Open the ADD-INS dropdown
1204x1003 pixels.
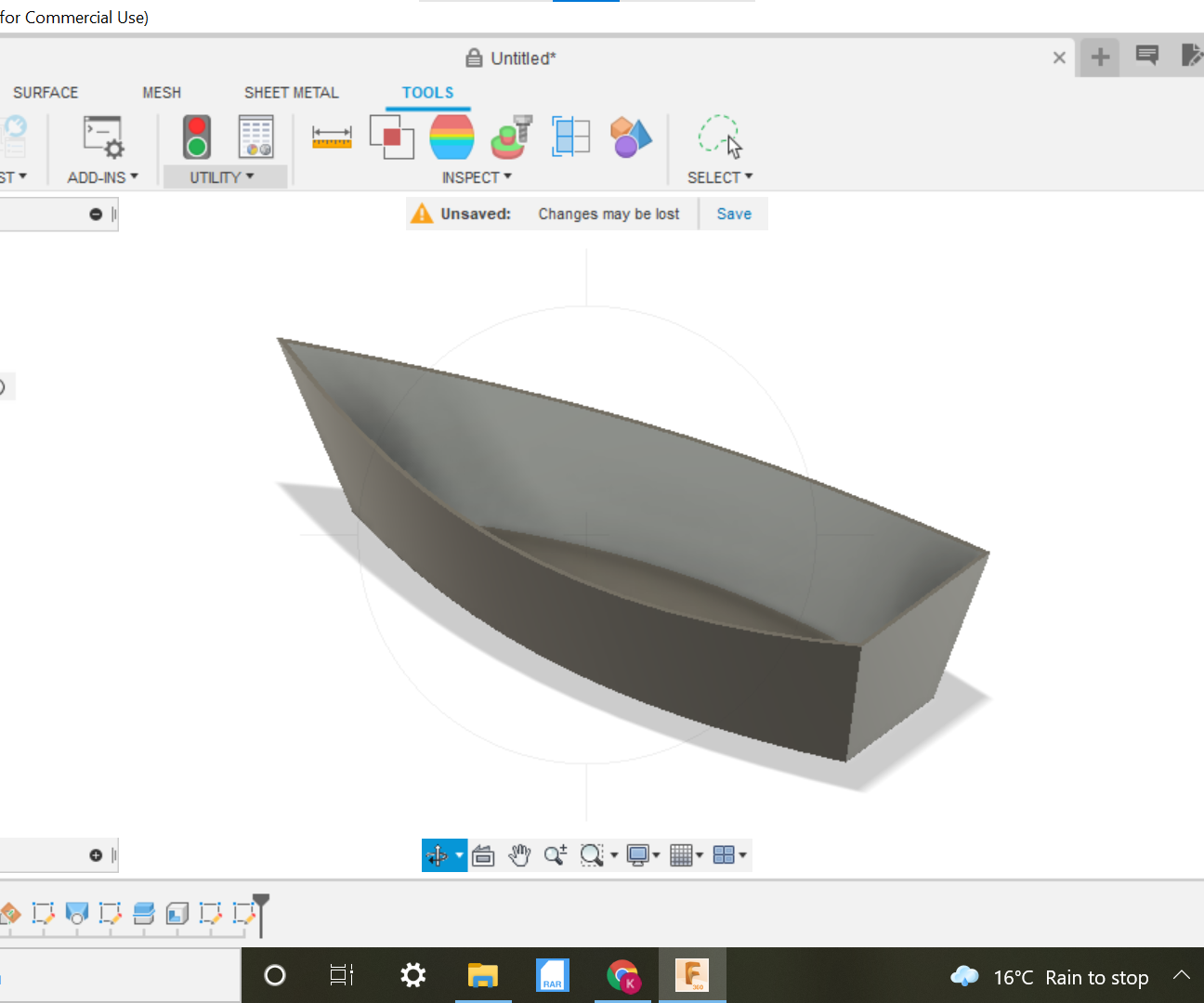coord(102,176)
